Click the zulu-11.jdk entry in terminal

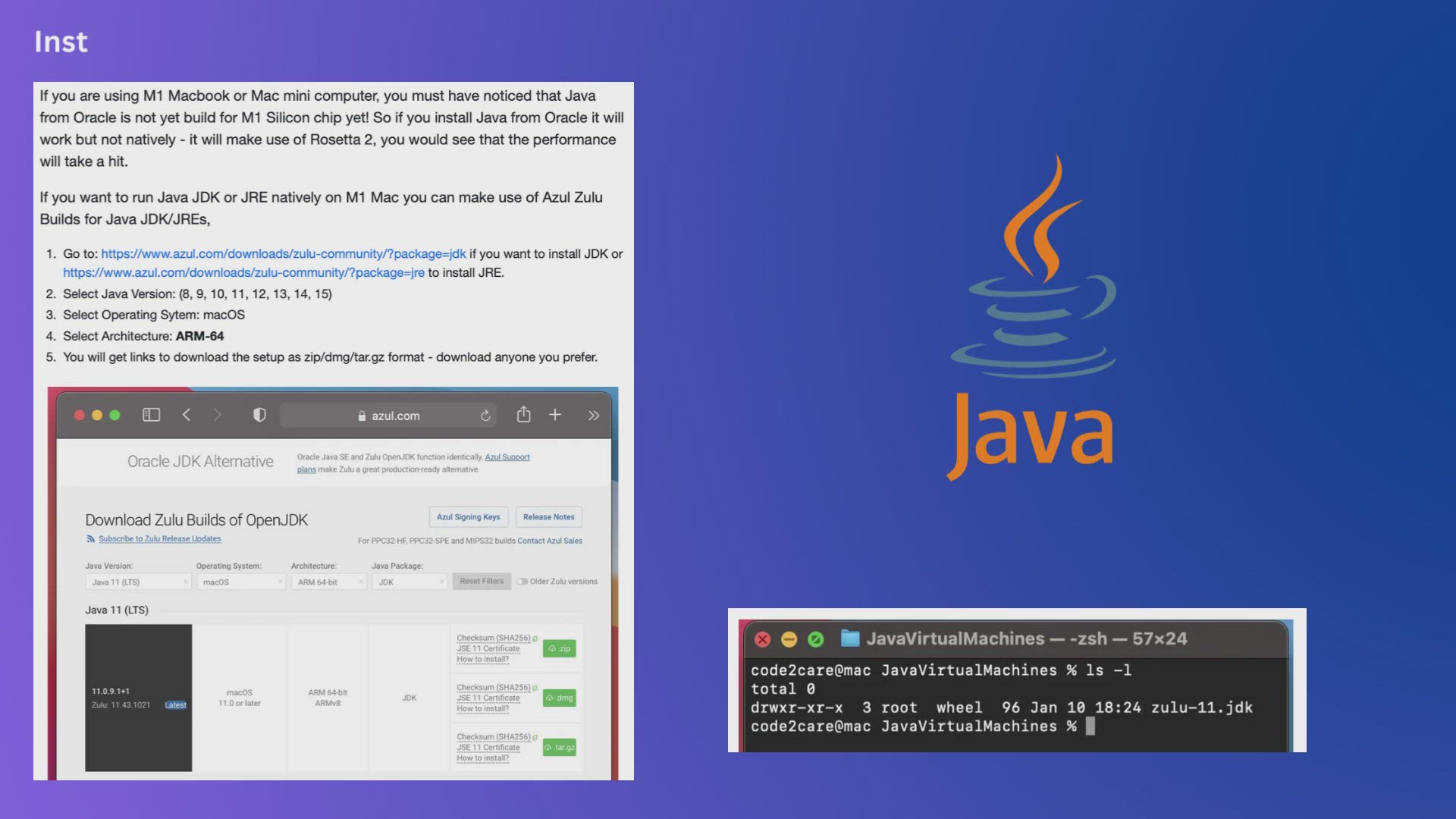coord(1202,708)
